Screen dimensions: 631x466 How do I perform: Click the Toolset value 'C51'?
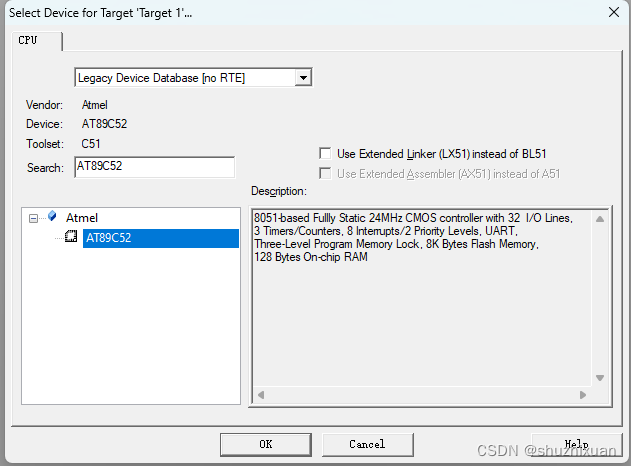pos(91,144)
